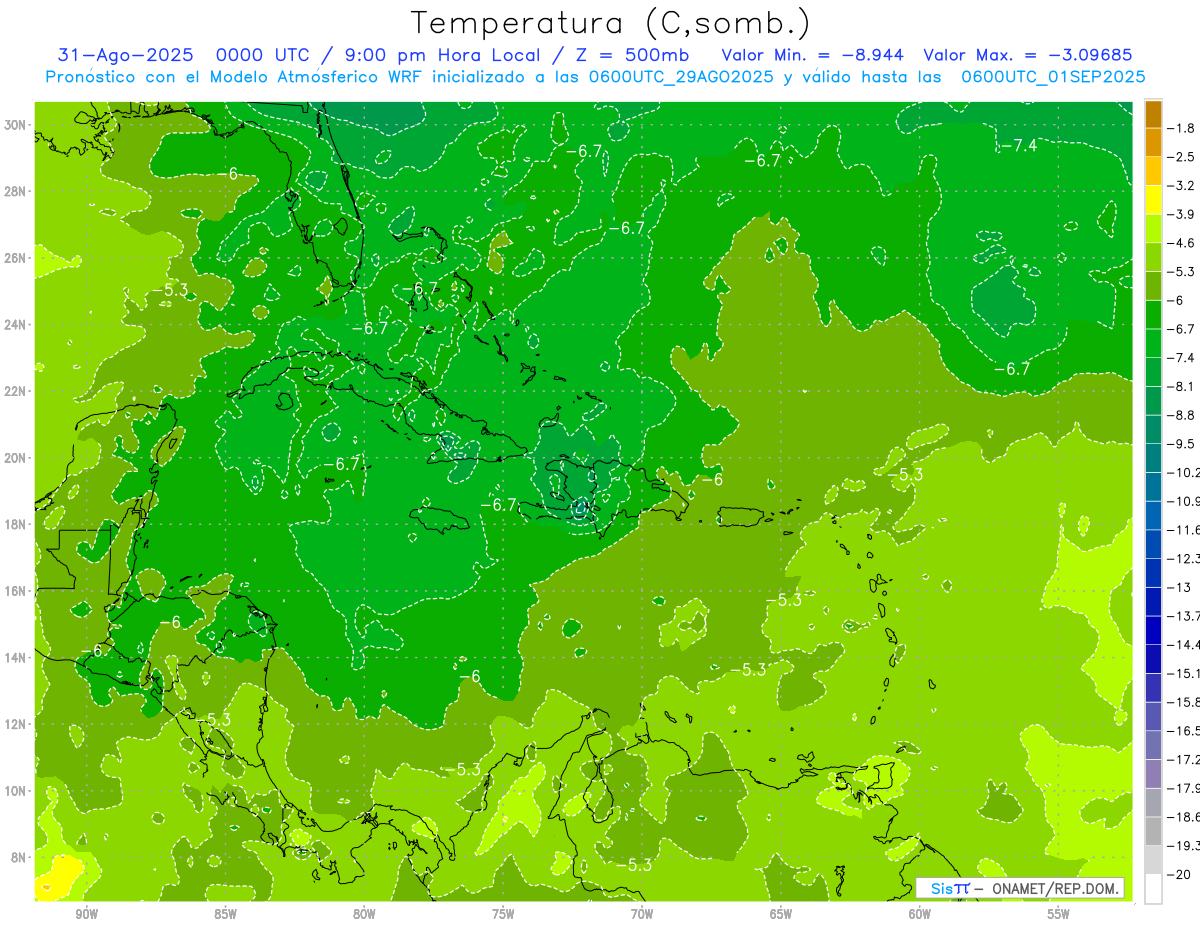Click latitude axis label "18N"
This screenshot has height=927, width=1200.
[16, 524]
